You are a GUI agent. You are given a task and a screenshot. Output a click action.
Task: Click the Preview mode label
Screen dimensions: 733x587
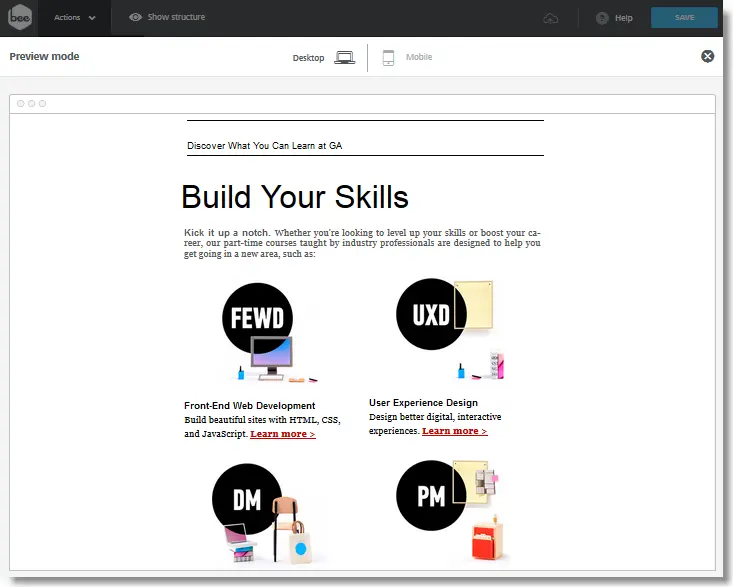[x=44, y=57]
